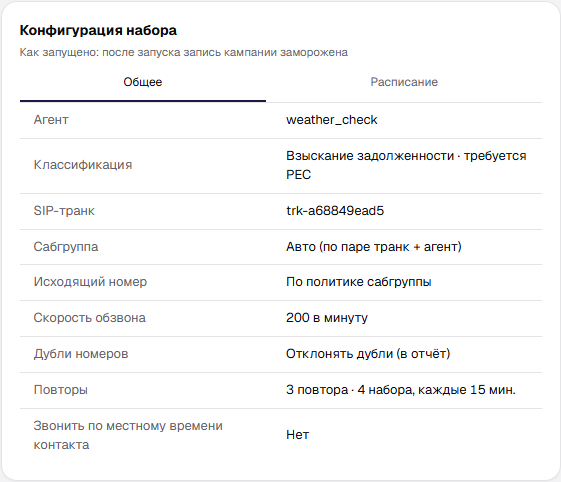The width and height of the screenshot is (561, 482).
Task: Select the По политике сабгруппы value
Action: [x=359, y=282]
